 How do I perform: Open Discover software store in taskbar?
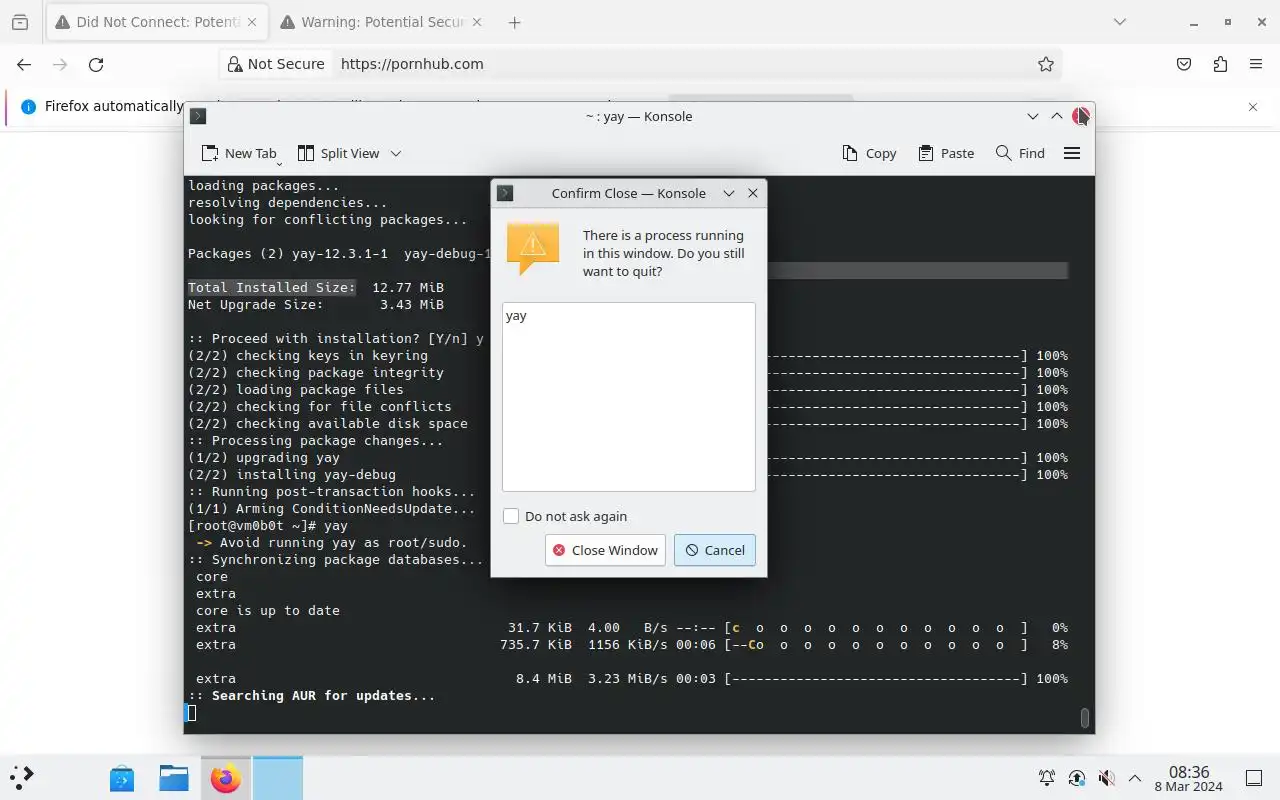pyautogui.click(x=122, y=778)
